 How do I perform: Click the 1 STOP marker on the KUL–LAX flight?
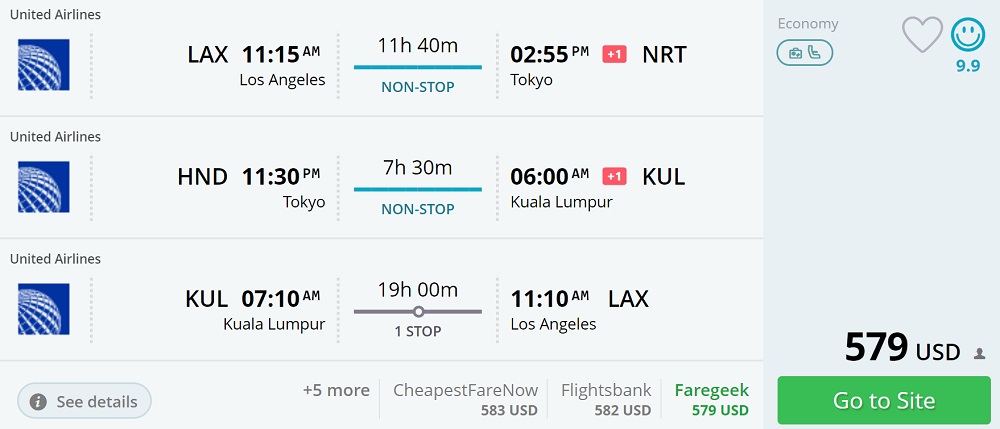coord(418,312)
